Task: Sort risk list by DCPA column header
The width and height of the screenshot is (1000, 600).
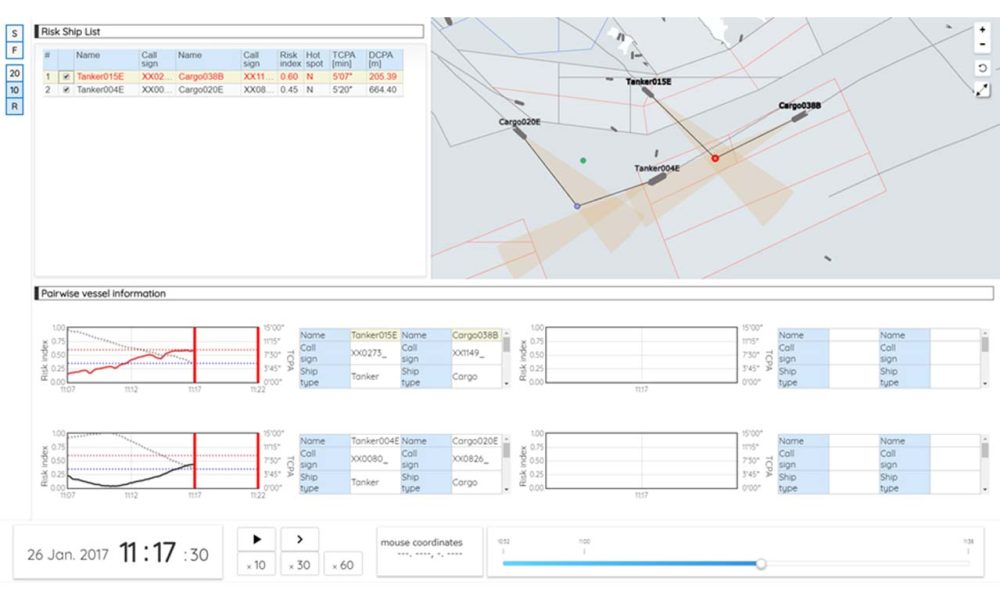Action: pos(385,59)
